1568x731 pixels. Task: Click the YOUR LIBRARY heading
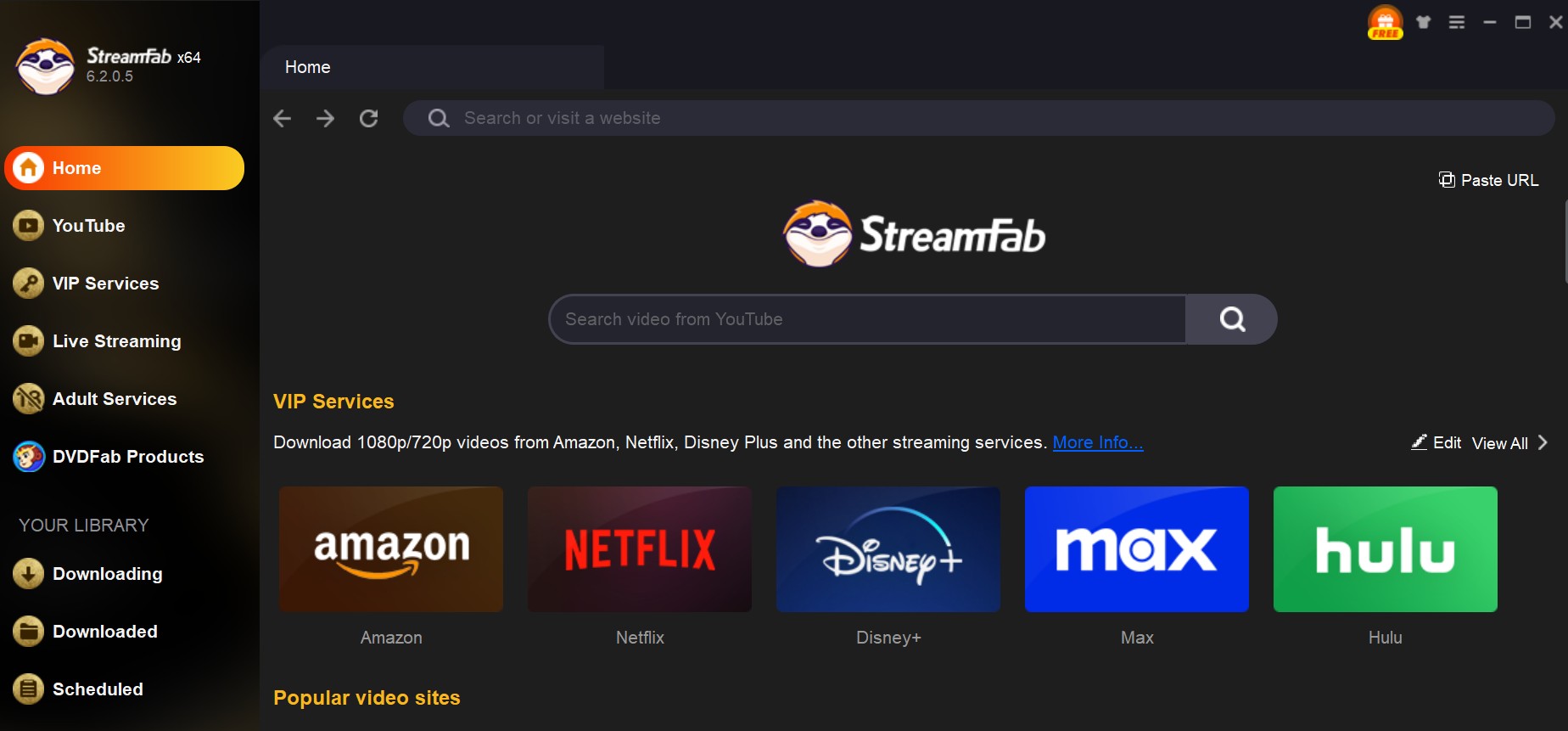pos(84,526)
